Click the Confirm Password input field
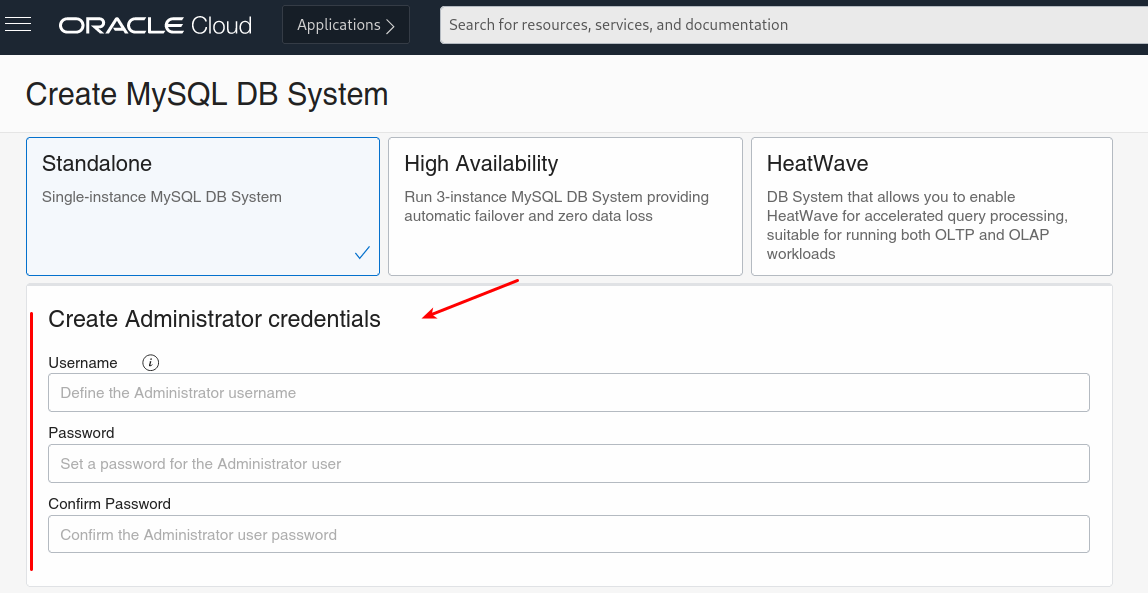Image resolution: width=1148 pixels, height=593 pixels. click(x=568, y=535)
